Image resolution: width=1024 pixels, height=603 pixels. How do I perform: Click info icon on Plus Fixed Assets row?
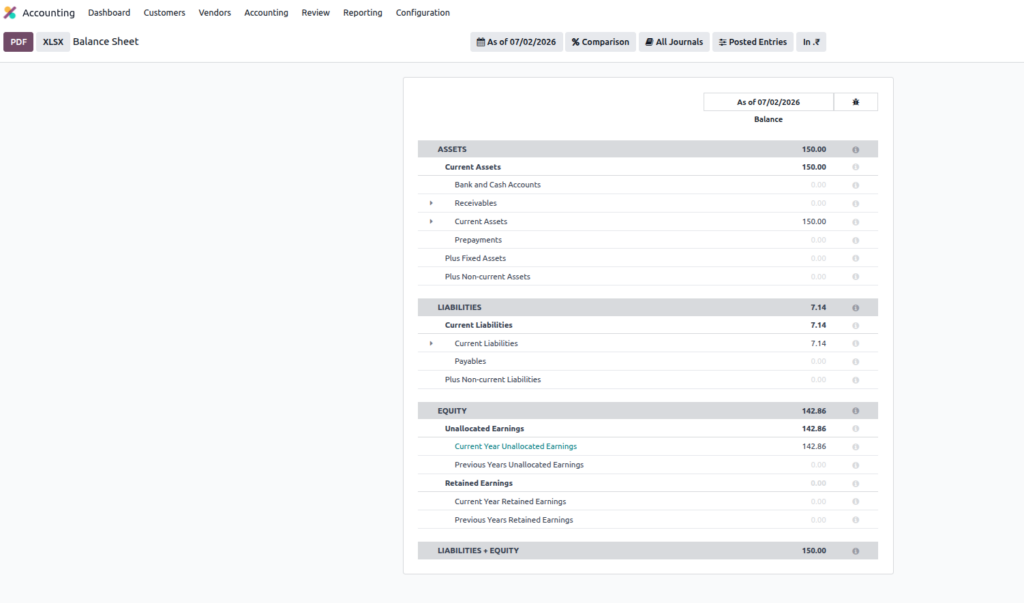[x=856, y=258]
